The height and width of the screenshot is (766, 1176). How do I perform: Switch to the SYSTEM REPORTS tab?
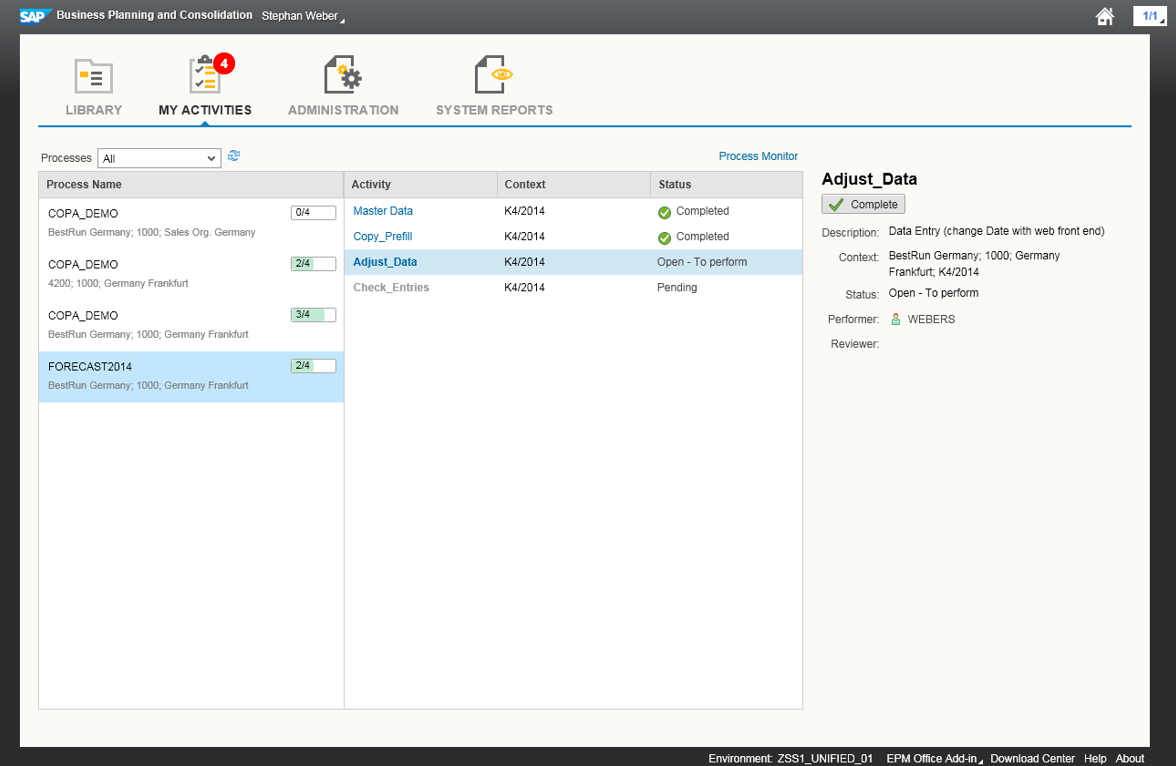tap(494, 110)
